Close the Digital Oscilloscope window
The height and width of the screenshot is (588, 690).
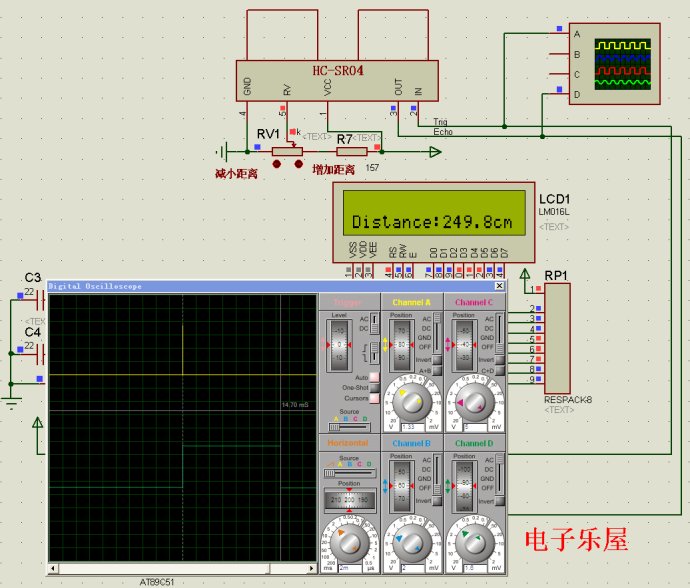point(499,286)
